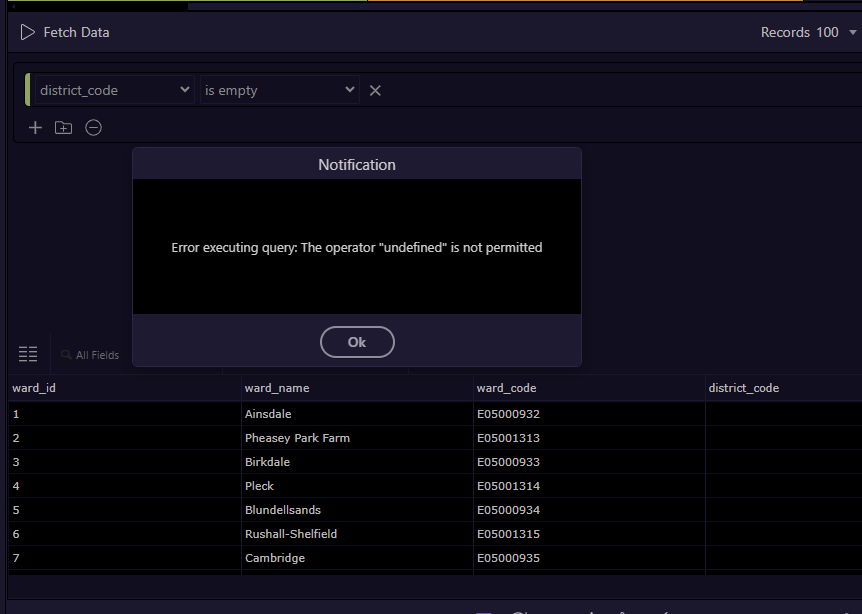Click the E05001313 ward code cell
862x614 pixels.
[508, 438]
